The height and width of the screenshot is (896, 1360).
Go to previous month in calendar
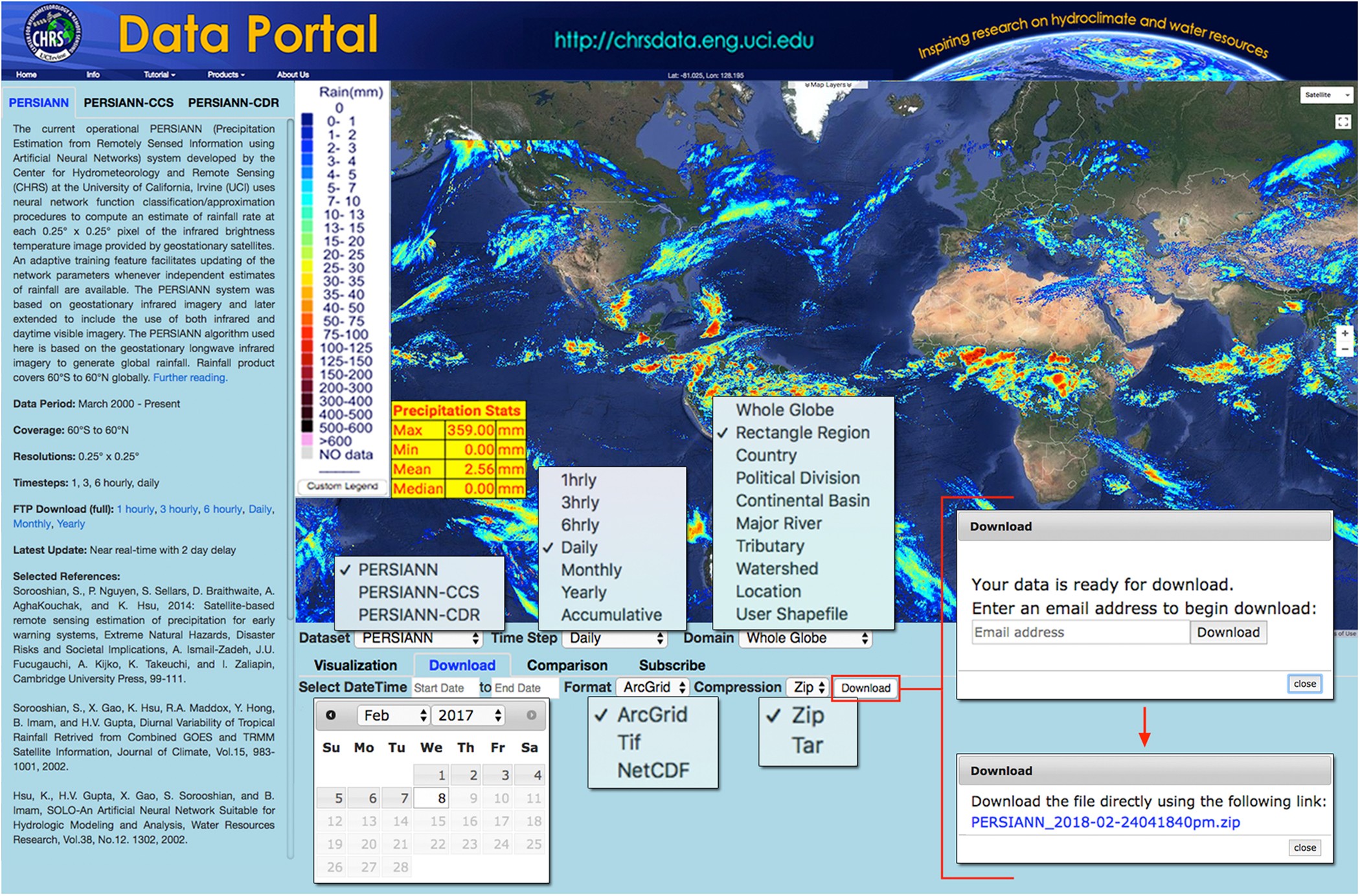click(331, 715)
